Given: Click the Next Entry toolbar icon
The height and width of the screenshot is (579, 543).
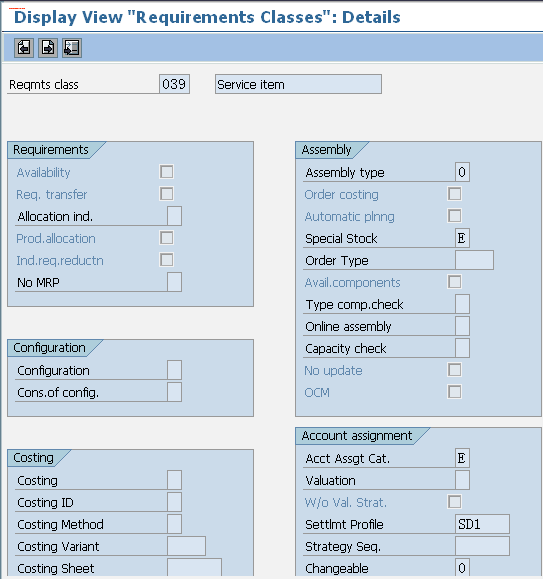Looking at the screenshot, I should (x=48, y=48).
